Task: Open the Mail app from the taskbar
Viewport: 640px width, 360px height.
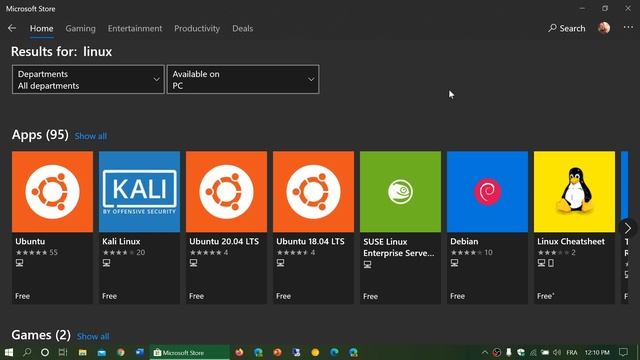Action: [x=102, y=352]
